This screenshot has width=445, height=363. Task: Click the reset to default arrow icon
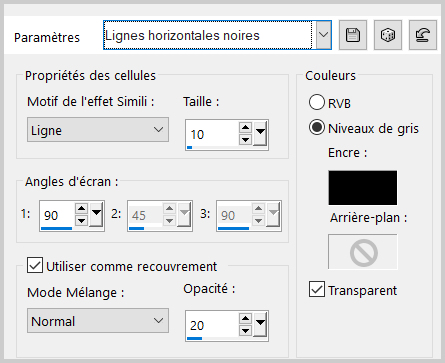(x=423, y=35)
